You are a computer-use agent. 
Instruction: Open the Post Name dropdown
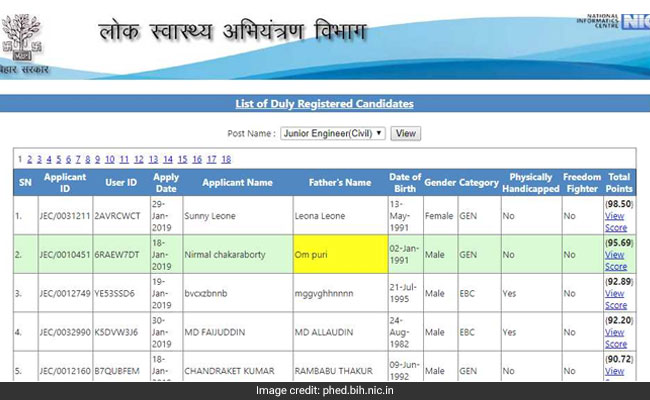[x=333, y=133]
